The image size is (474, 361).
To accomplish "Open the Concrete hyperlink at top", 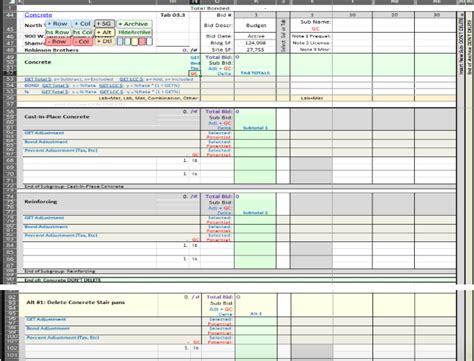I will coord(38,15).
